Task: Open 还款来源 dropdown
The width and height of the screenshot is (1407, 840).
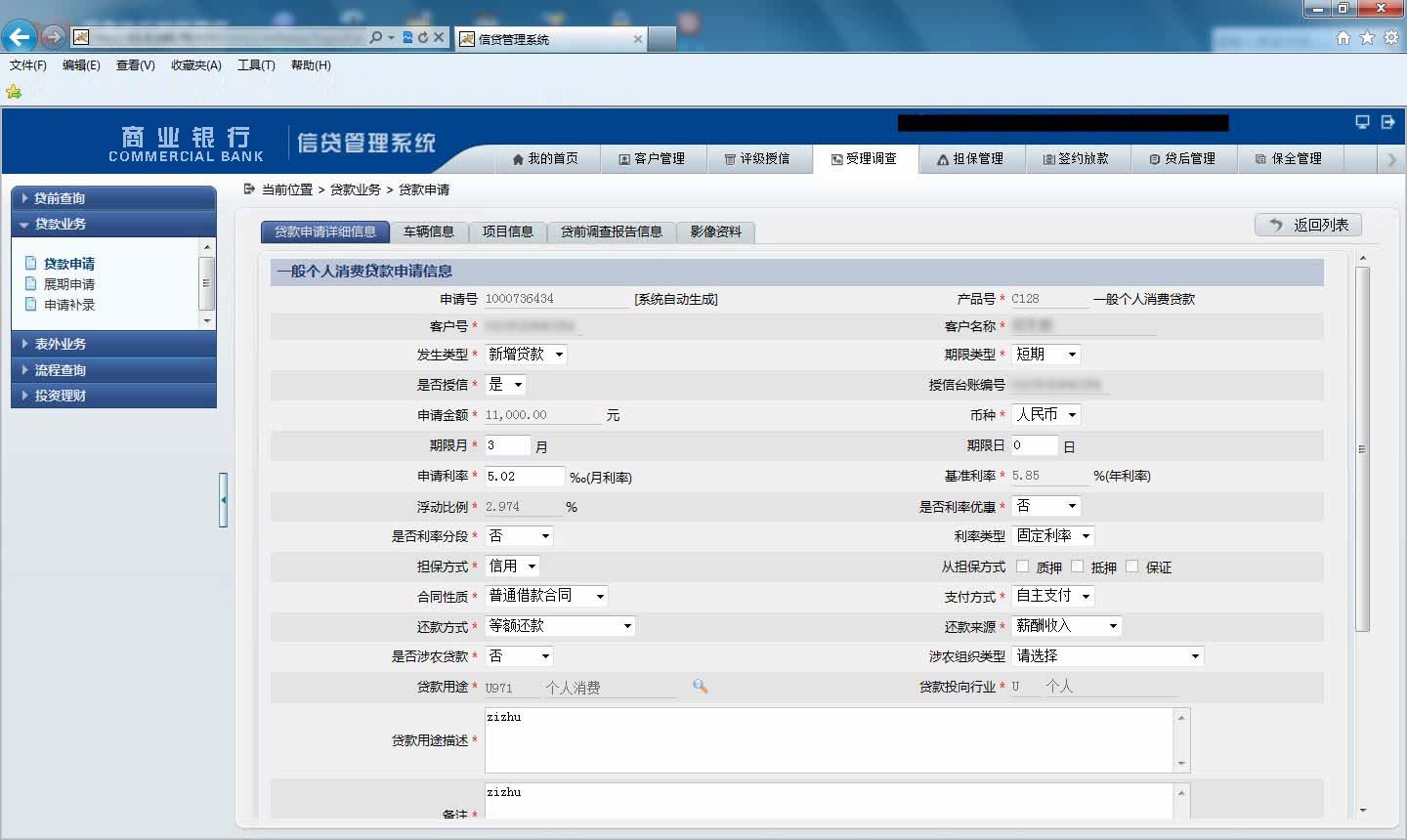Action: point(1066,626)
